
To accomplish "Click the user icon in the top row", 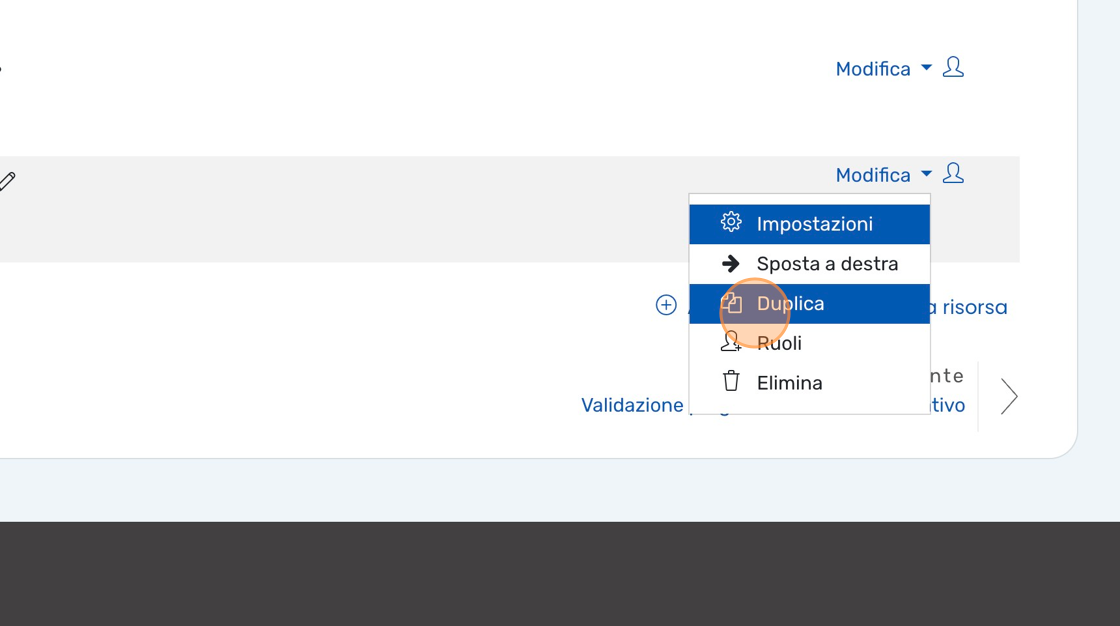I will click(953, 67).
